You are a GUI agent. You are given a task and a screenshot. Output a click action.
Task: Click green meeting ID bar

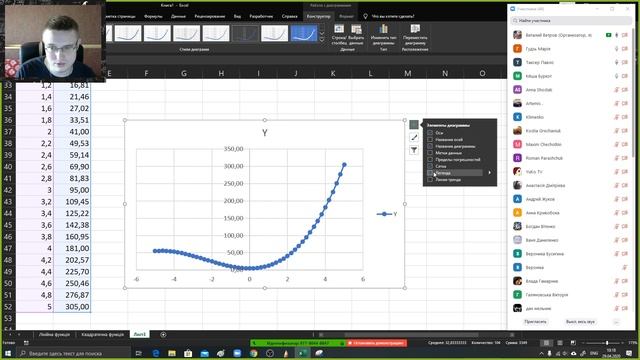(x=298, y=343)
